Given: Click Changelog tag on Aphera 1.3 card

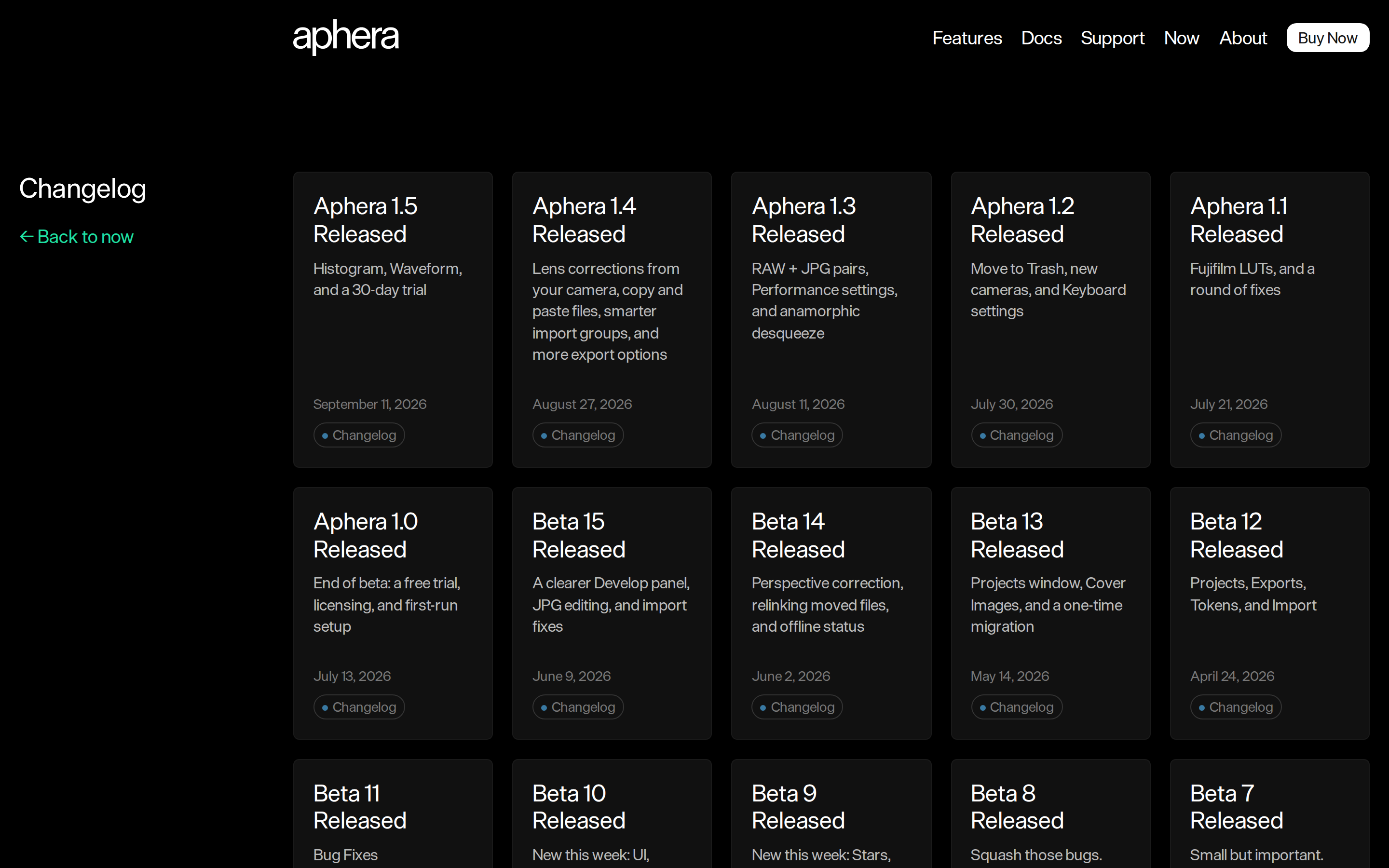Looking at the screenshot, I should pos(797,435).
